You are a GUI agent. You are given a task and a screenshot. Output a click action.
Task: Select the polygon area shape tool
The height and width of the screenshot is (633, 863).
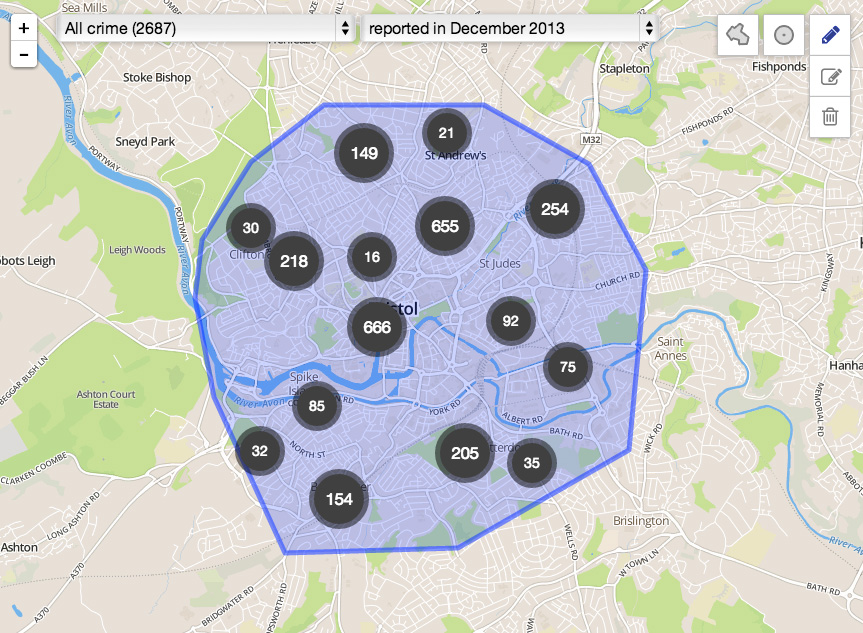(738, 35)
